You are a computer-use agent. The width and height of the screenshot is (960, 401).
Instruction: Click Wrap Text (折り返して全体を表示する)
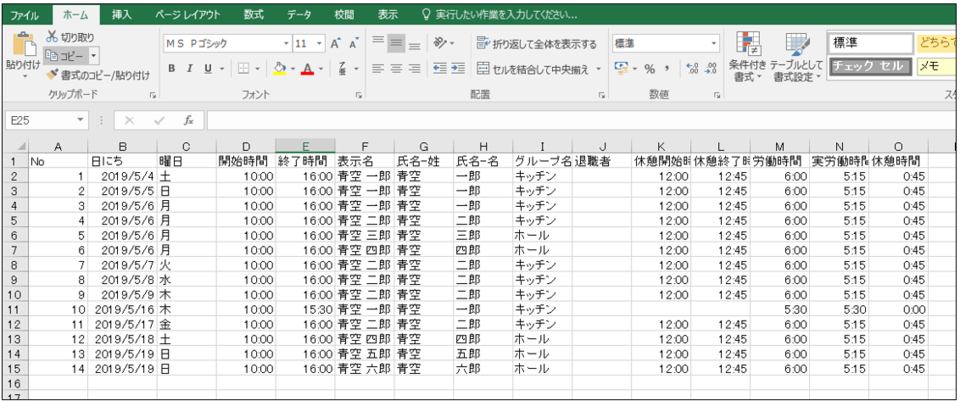[537, 43]
